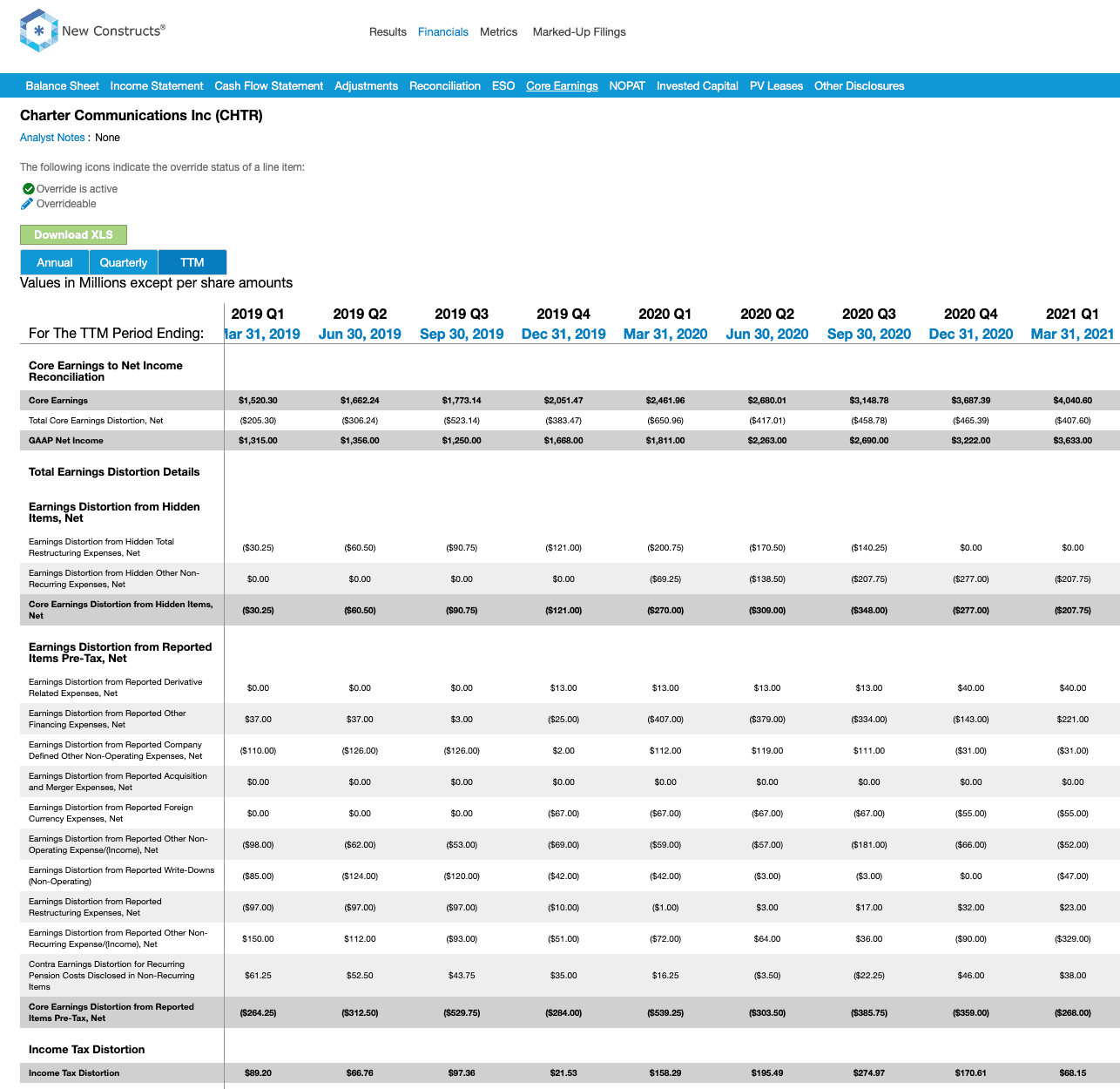The width and height of the screenshot is (1120, 1089).
Task: Click Reported Acquisition and Merger Expenses label
Action: [x=118, y=781]
